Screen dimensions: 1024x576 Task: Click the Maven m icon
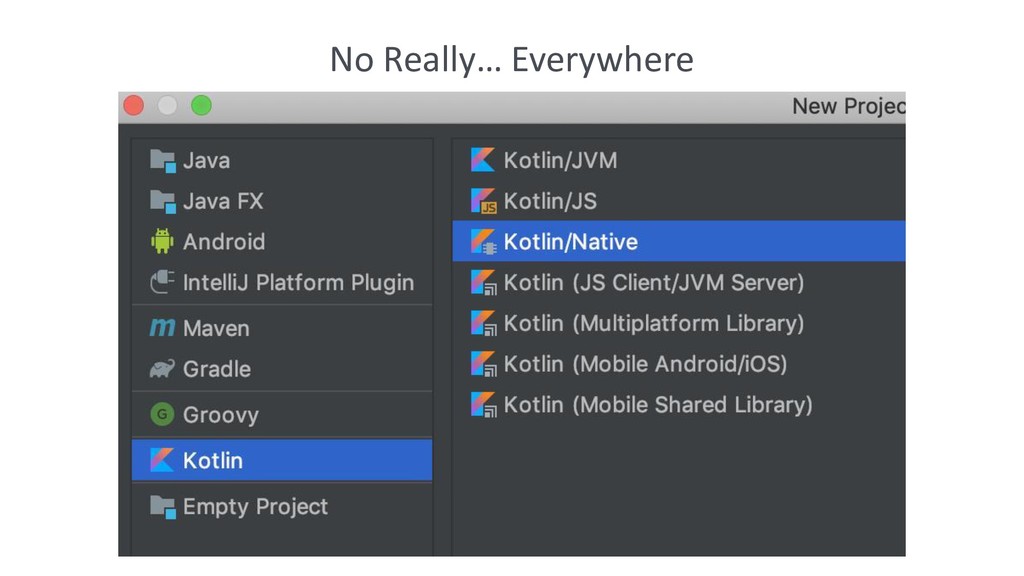(162, 327)
